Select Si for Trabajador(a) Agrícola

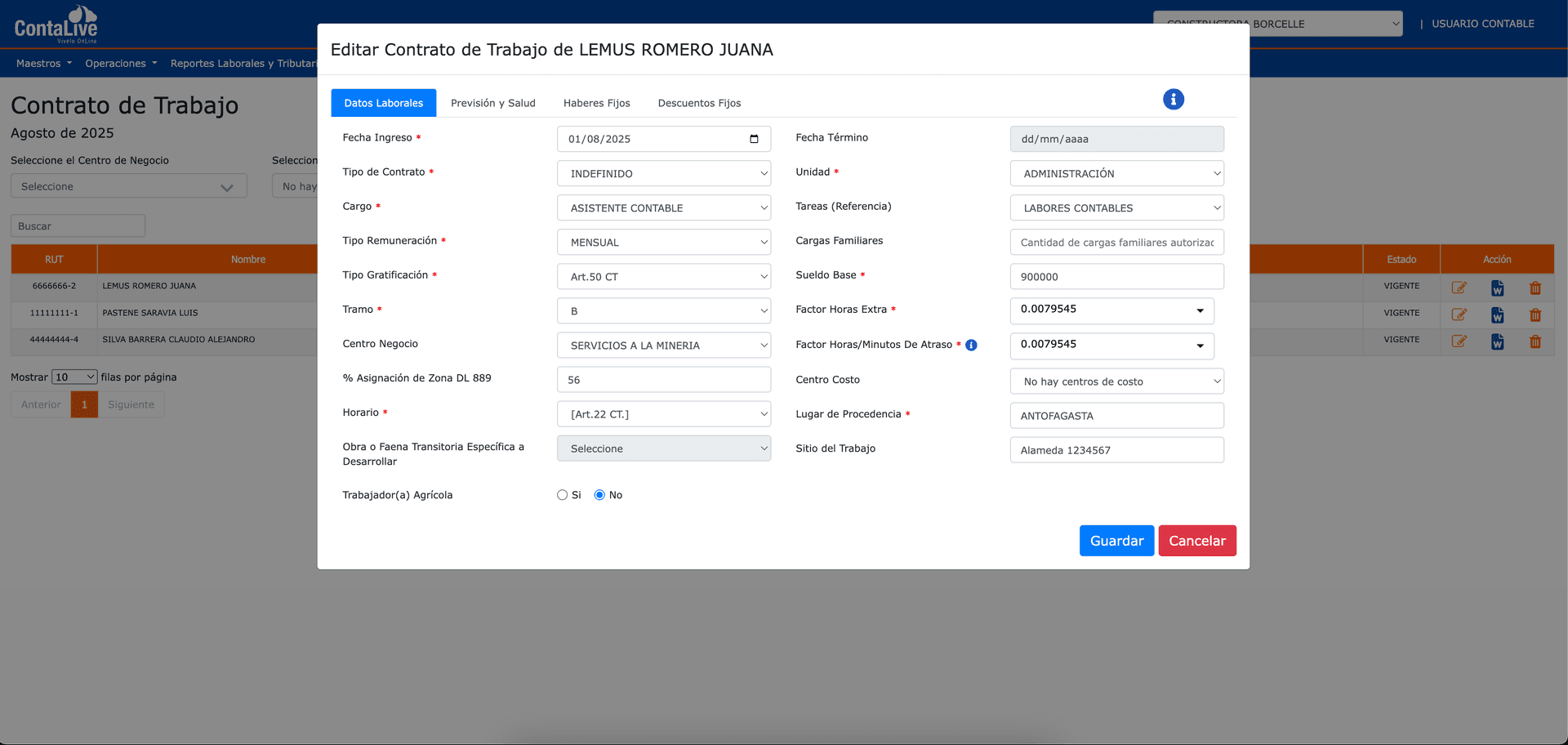coord(562,494)
